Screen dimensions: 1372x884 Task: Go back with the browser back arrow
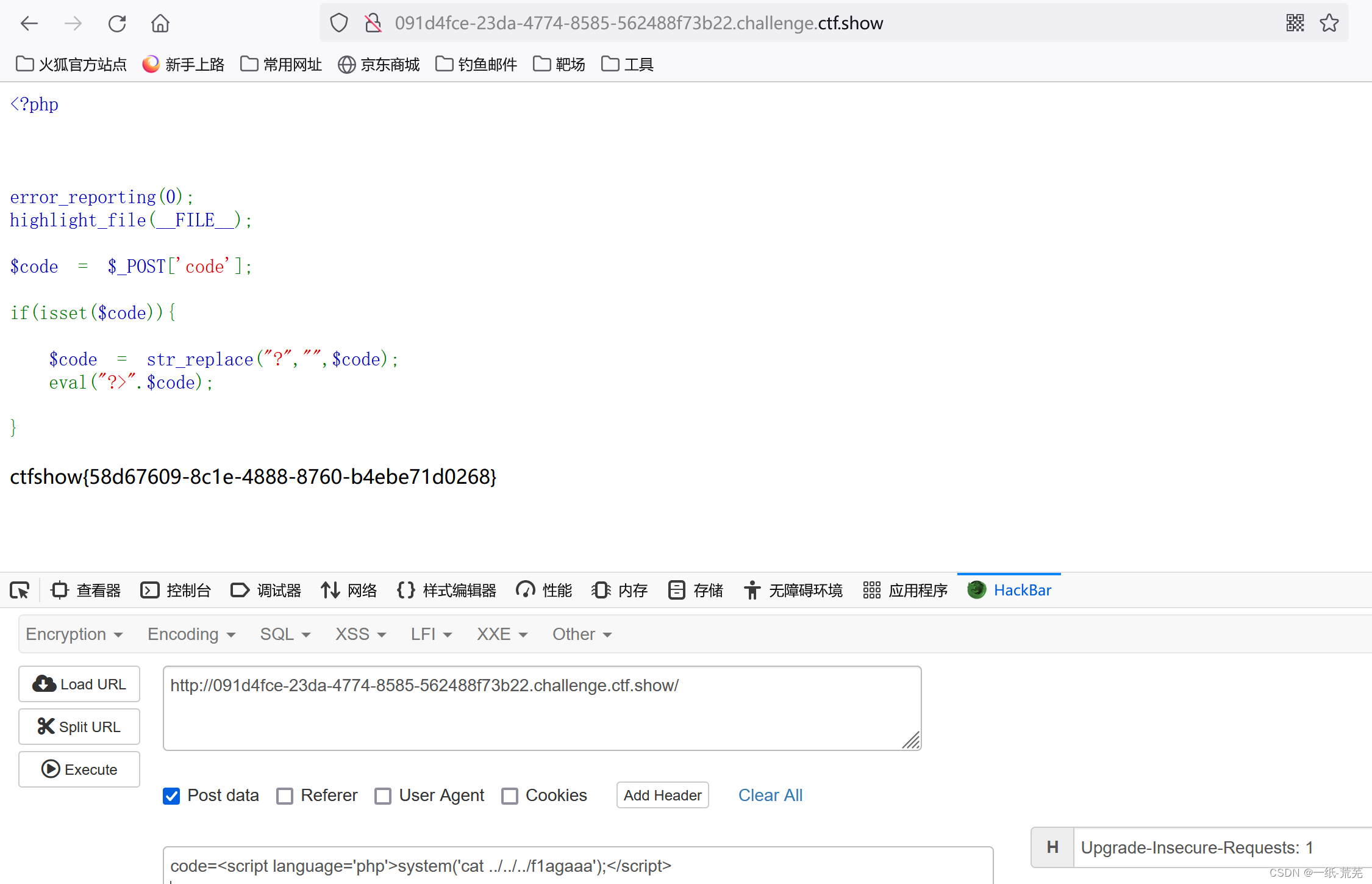coord(29,24)
